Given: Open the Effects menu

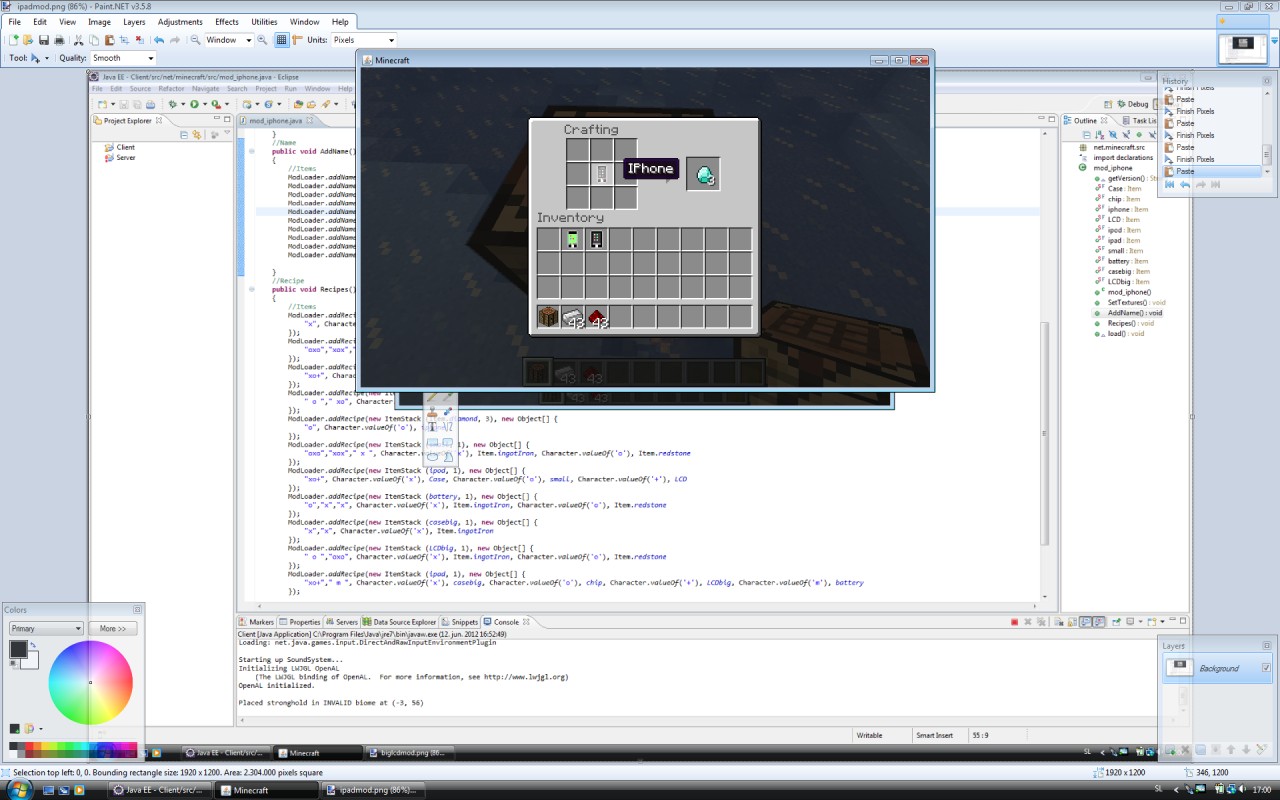Looking at the screenshot, I should [x=227, y=21].
